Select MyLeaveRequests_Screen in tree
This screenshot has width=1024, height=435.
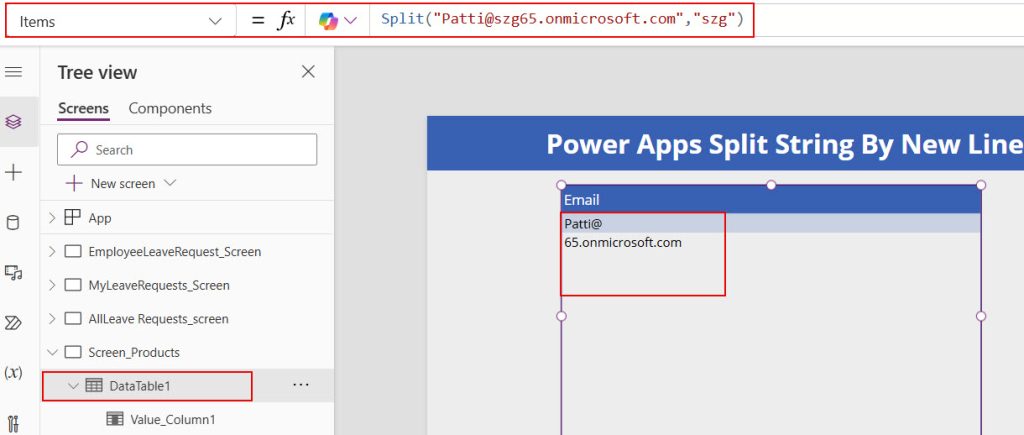coord(159,285)
